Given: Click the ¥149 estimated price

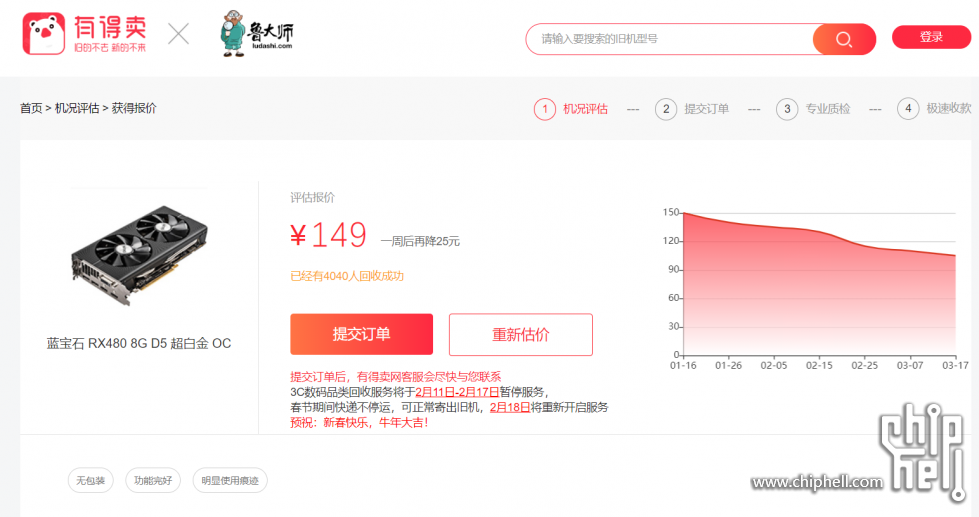Looking at the screenshot, I should (x=328, y=235).
